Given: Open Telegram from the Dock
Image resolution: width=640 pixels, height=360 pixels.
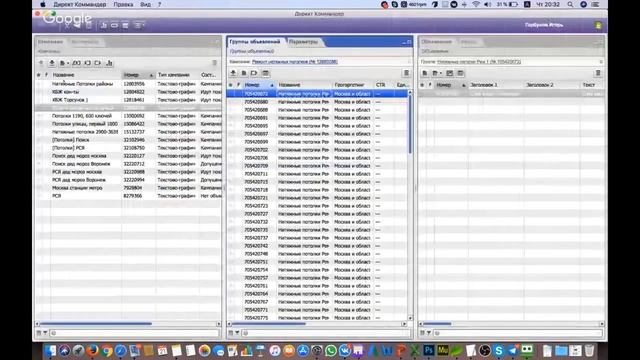Looking at the screenshot, I should (513, 350).
